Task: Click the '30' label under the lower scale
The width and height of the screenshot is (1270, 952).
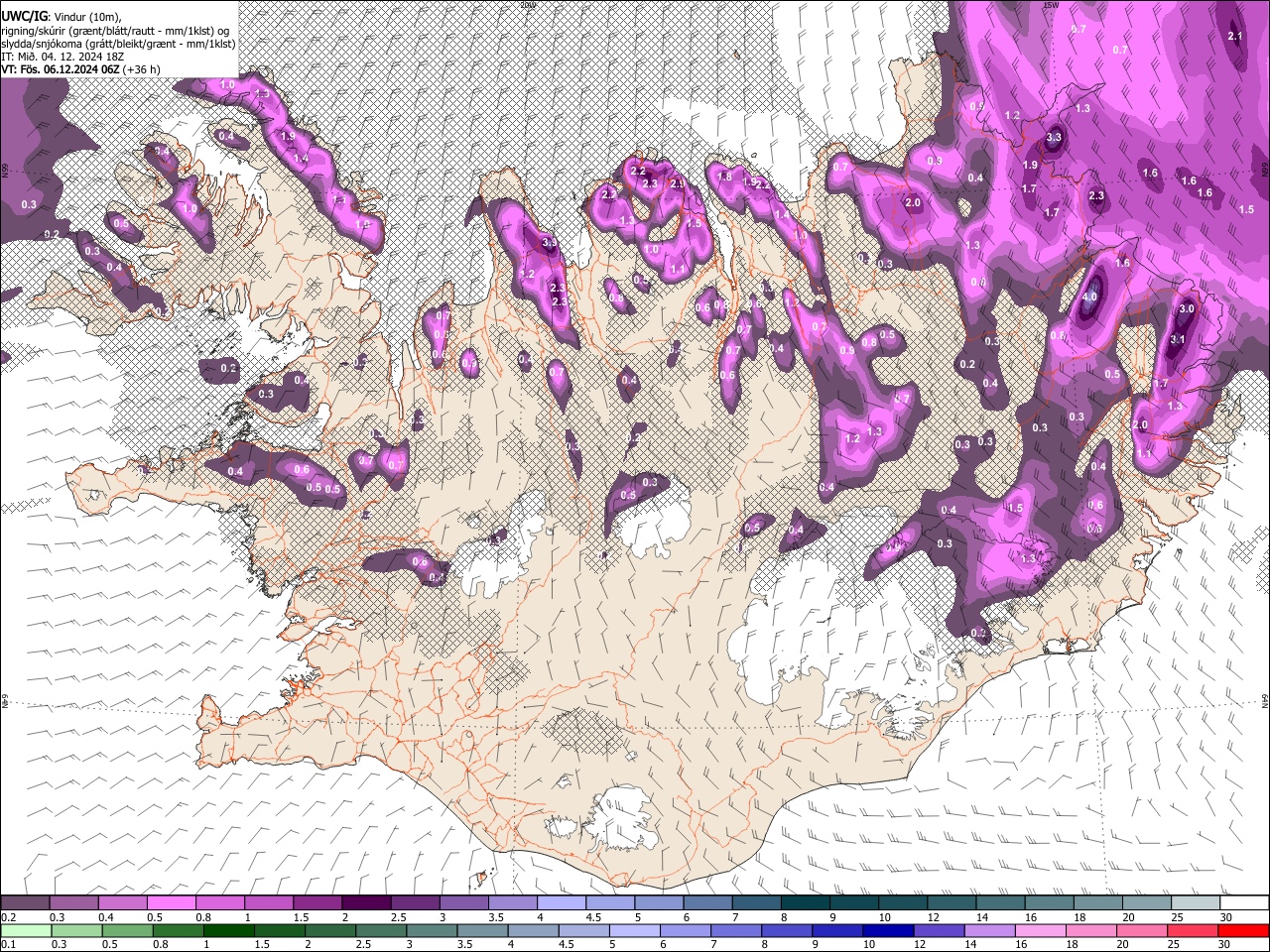Action: [x=1222, y=944]
